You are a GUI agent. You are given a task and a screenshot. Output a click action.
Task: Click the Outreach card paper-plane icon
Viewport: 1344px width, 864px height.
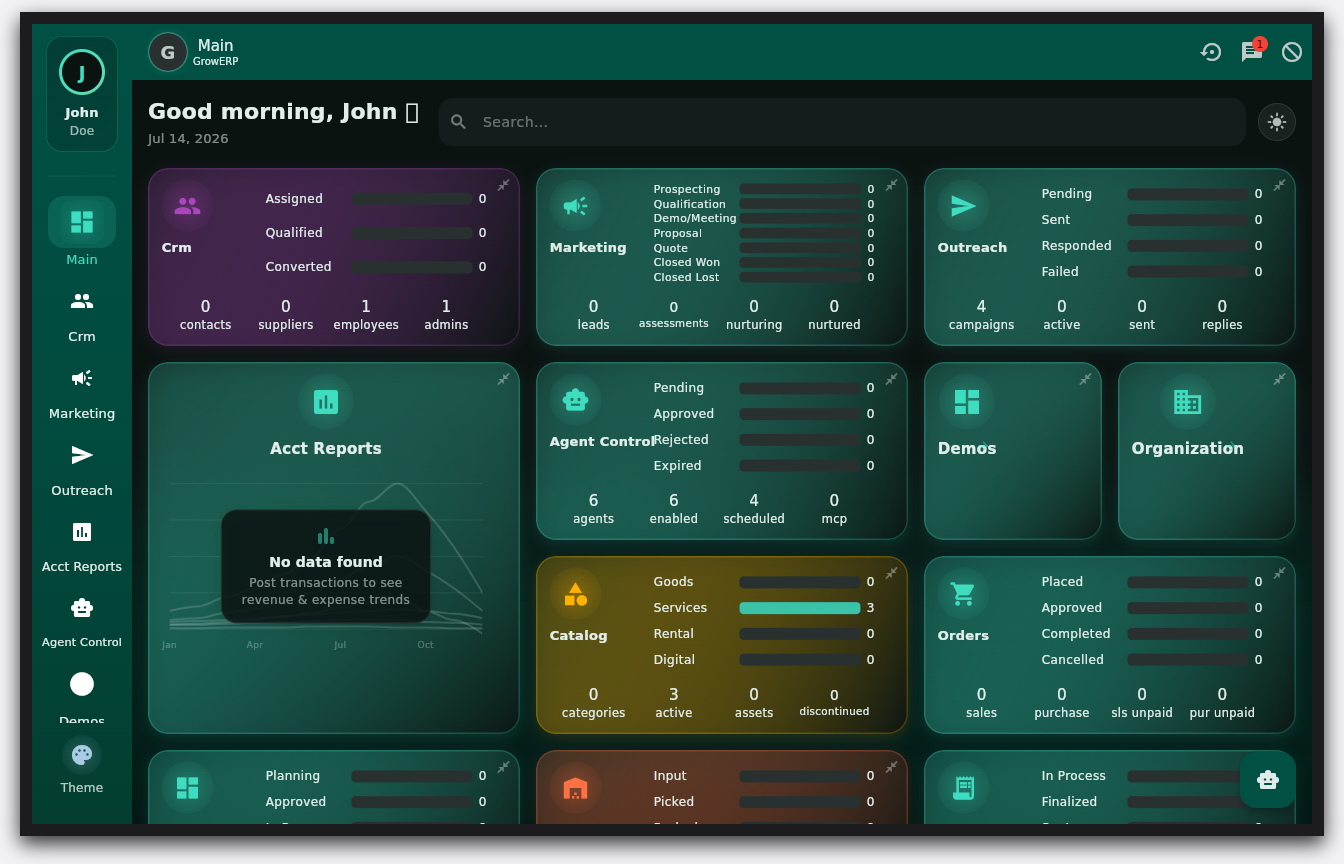click(x=963, y=206)
